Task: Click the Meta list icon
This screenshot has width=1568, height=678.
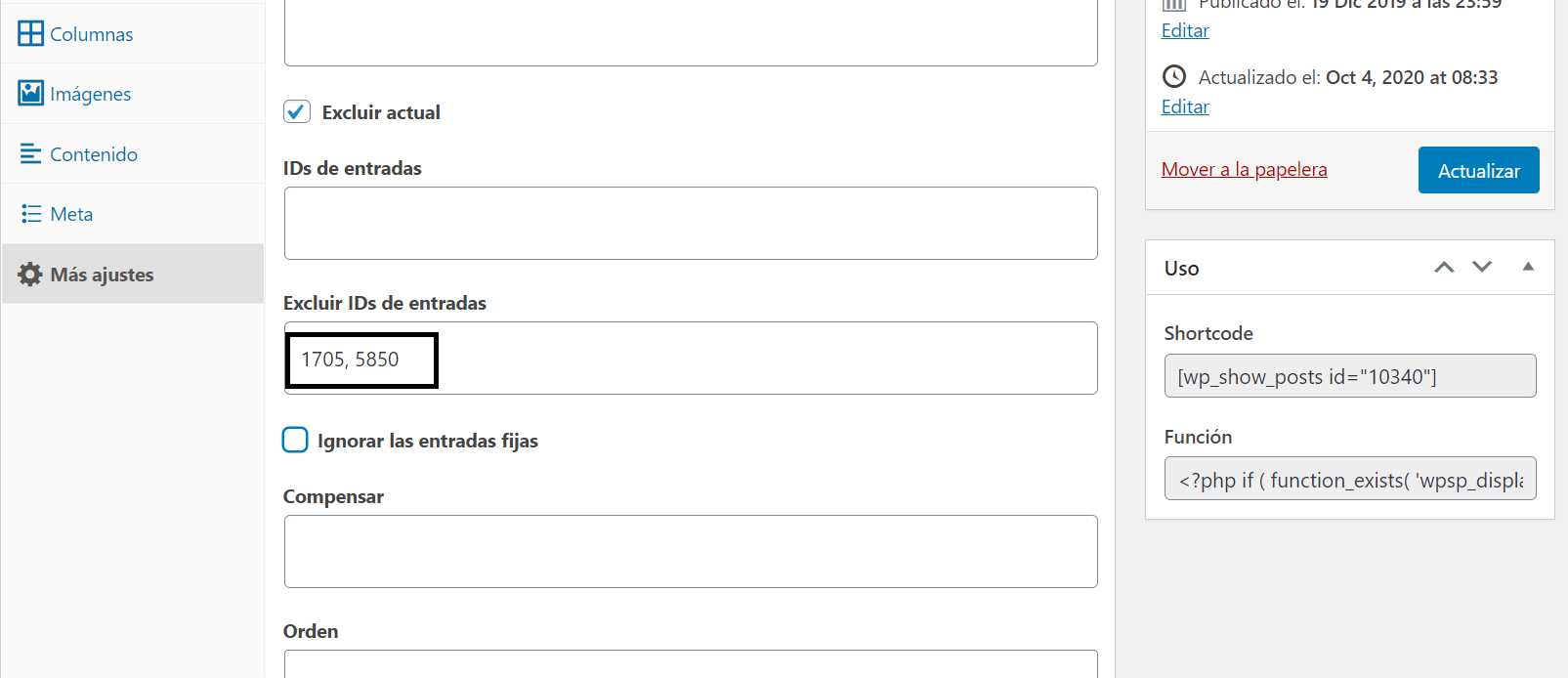Action: coord(31,213)
